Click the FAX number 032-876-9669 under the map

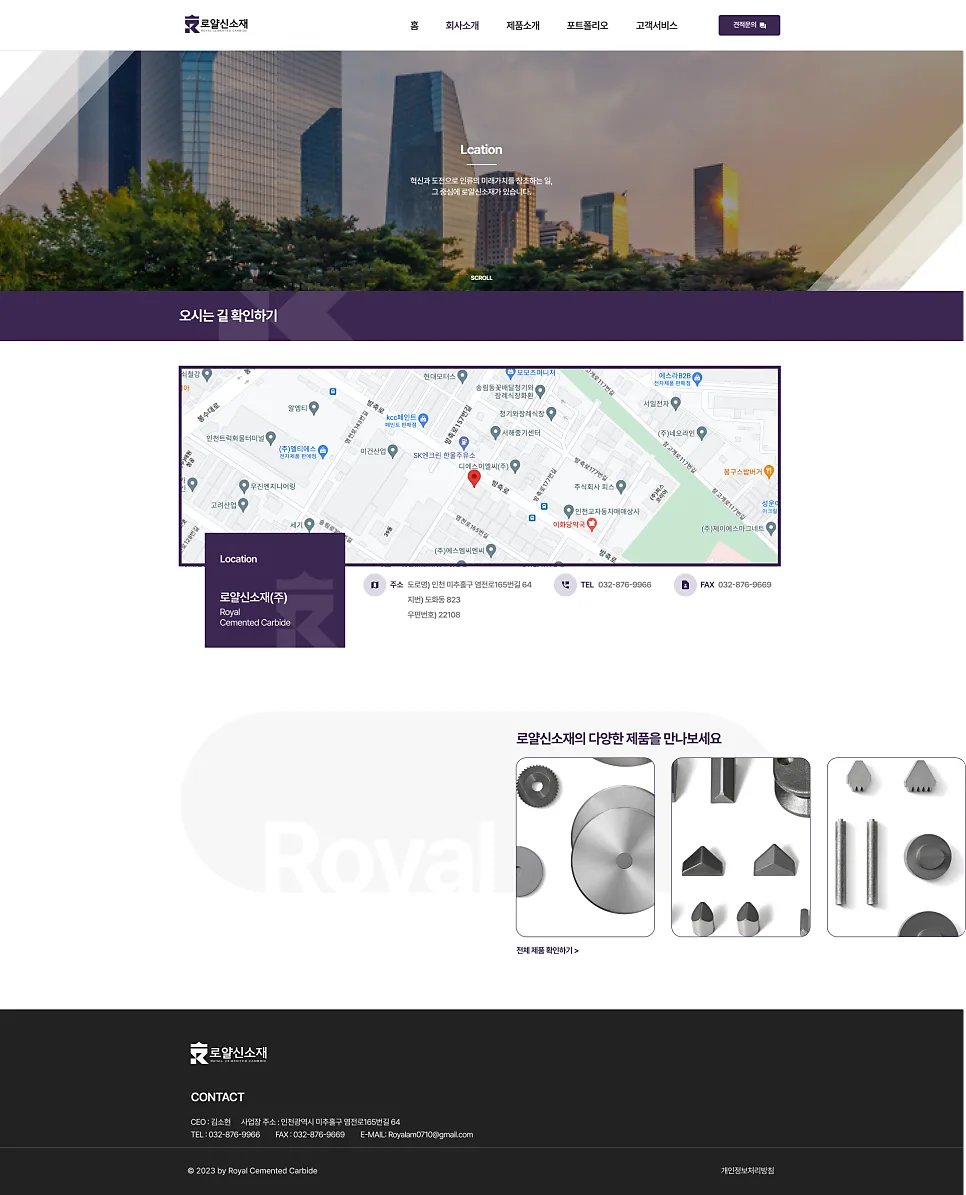[744, 585]
